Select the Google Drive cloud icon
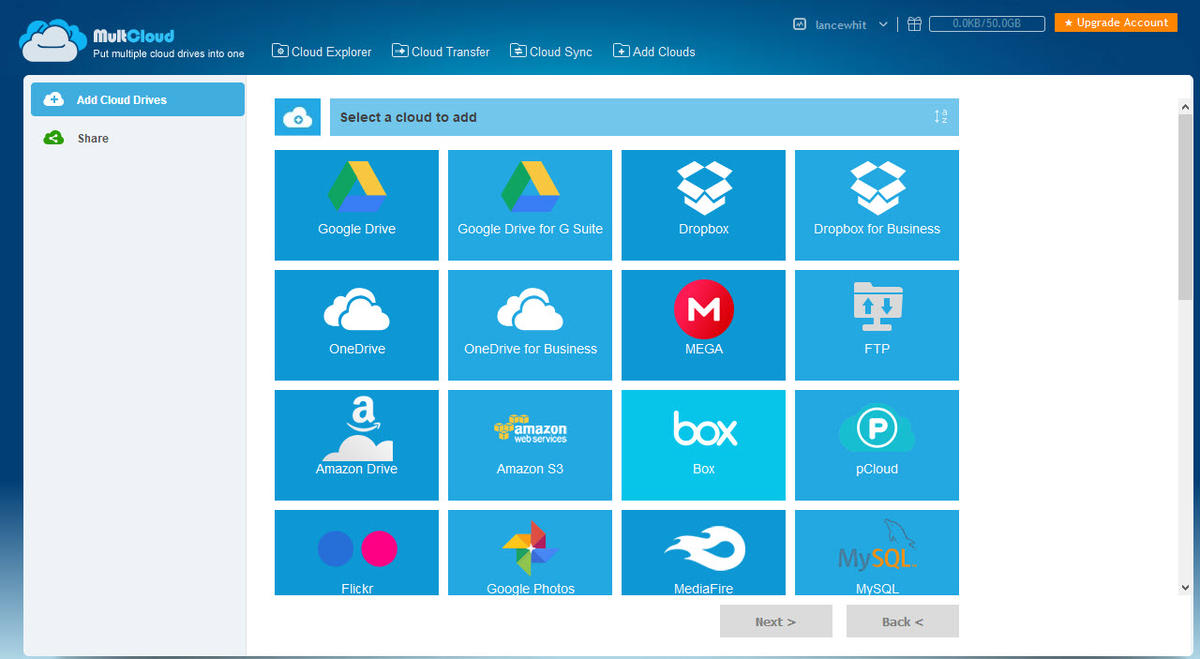Screen dimensions: 1200x659 pyautogui.click(x=356, y=205)
